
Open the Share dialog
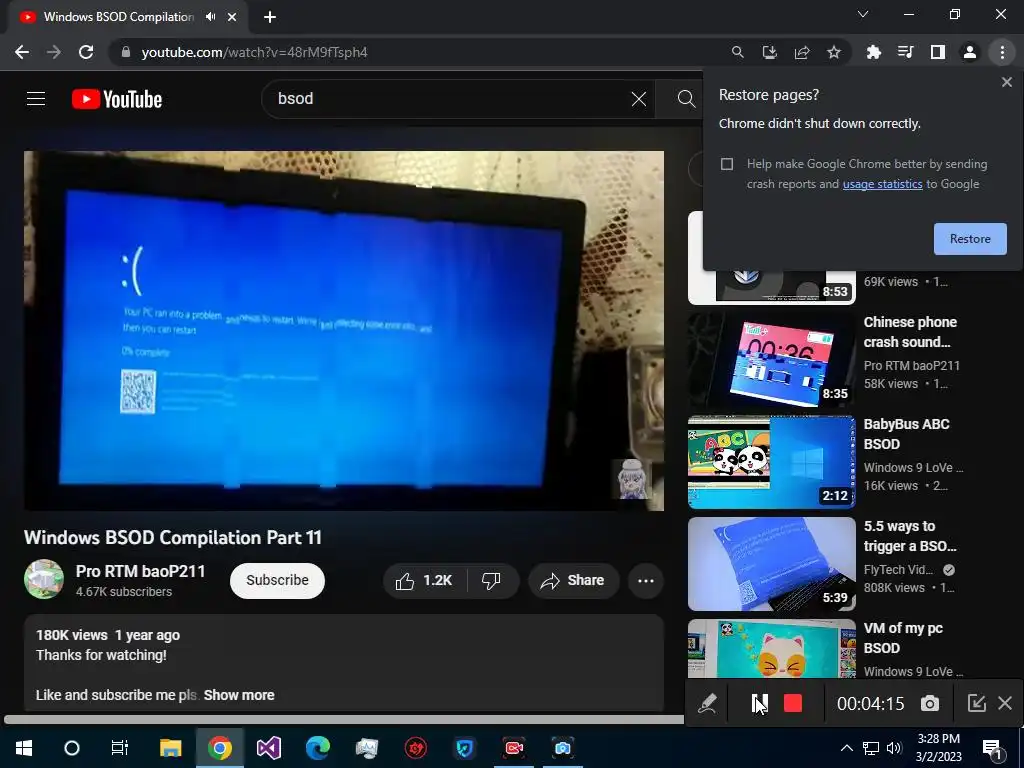pyautogui.click(x=573, y=581)
